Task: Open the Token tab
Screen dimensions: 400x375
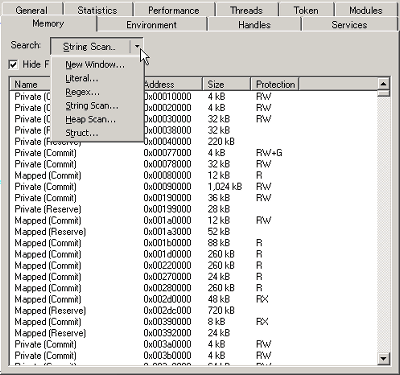Action: click(x=306, y=10)
